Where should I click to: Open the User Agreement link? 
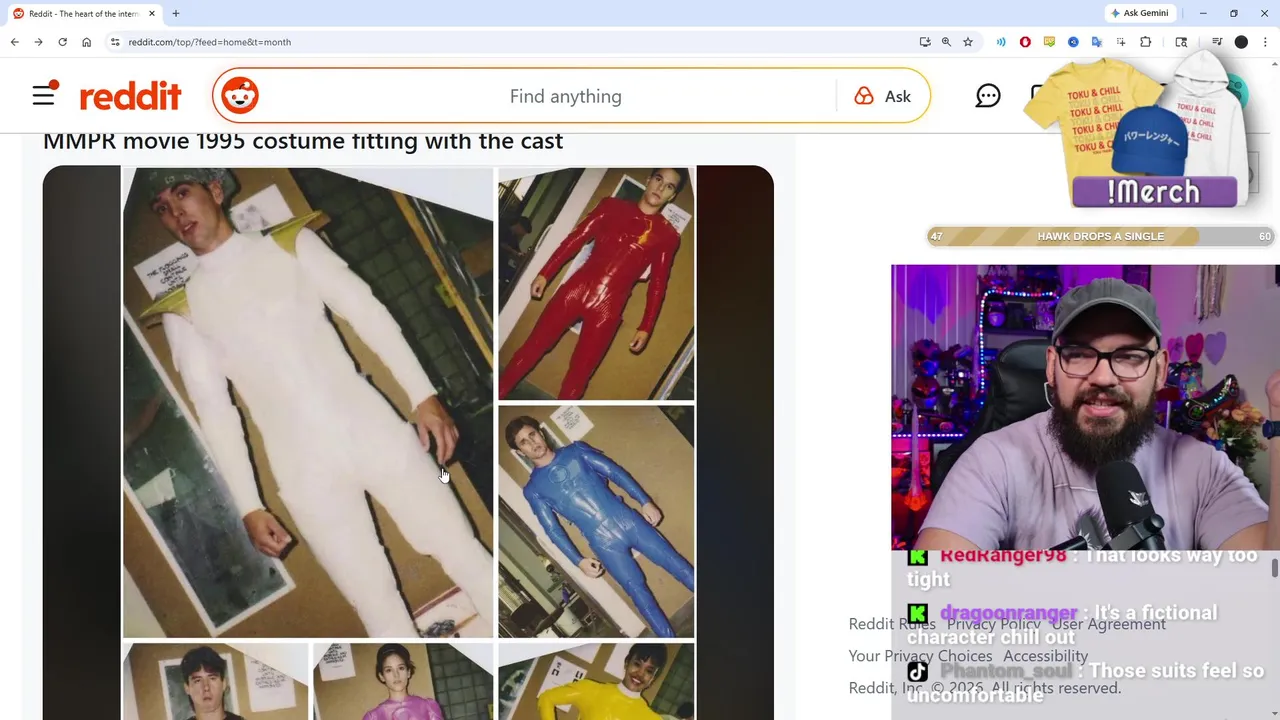pyautogui.click(x=1108, y=624)
